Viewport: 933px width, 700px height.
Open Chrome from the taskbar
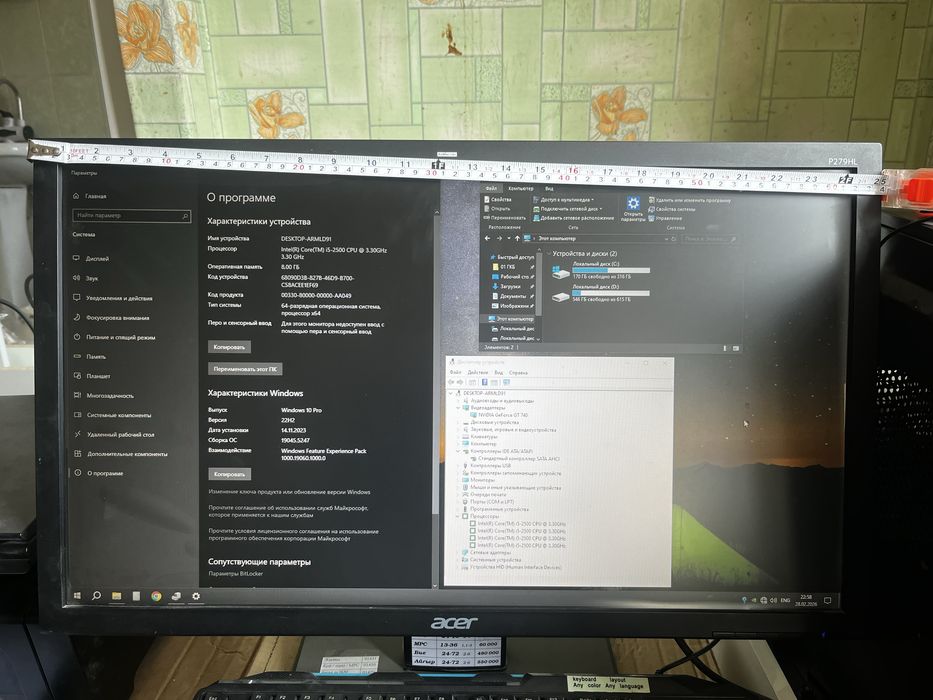click(x=156, y=596)
